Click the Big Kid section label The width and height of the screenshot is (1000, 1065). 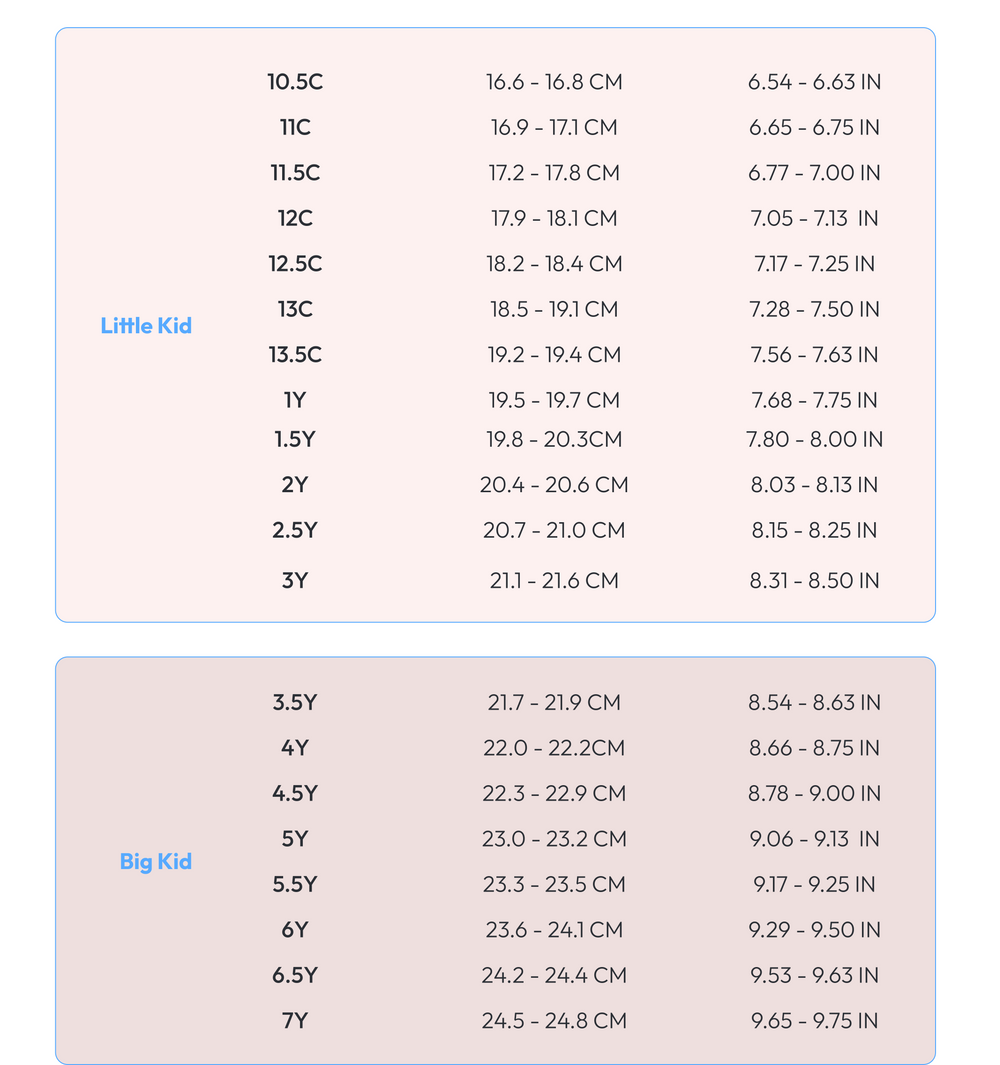[156, 861]
